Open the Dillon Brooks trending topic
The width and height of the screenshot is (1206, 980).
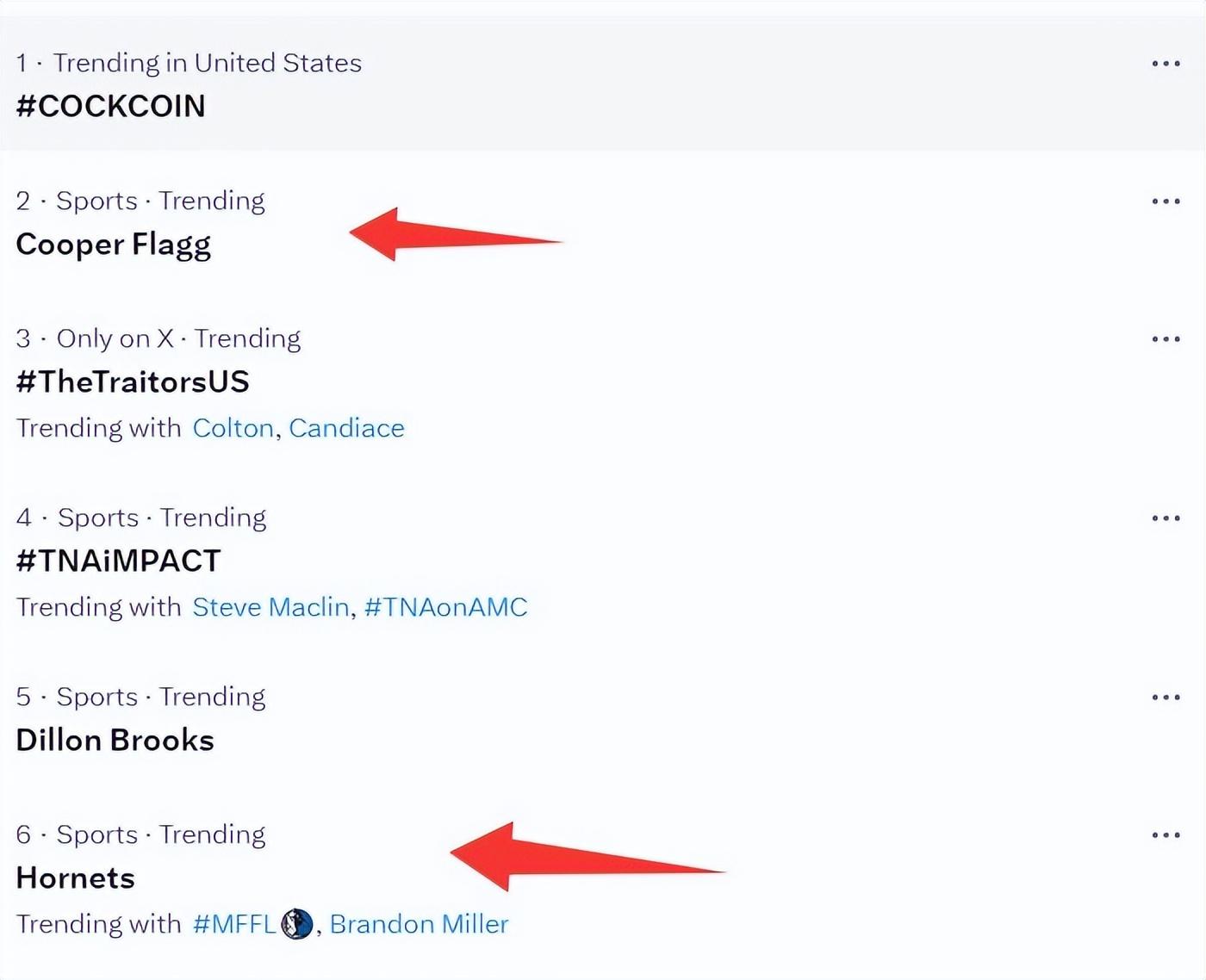tap(115, 740)
